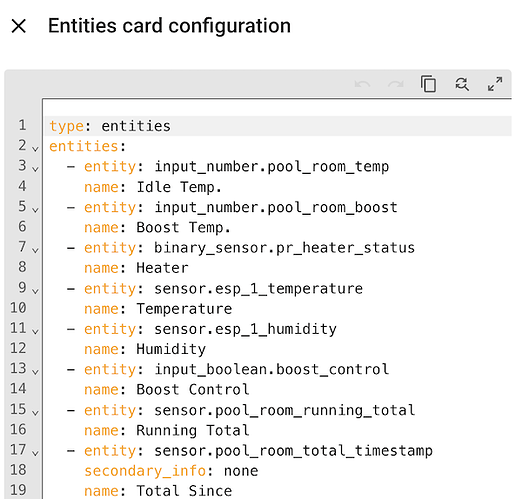Click the 'Humidity' name value on line 12
522x499 pixels.
tap(171, 349)
